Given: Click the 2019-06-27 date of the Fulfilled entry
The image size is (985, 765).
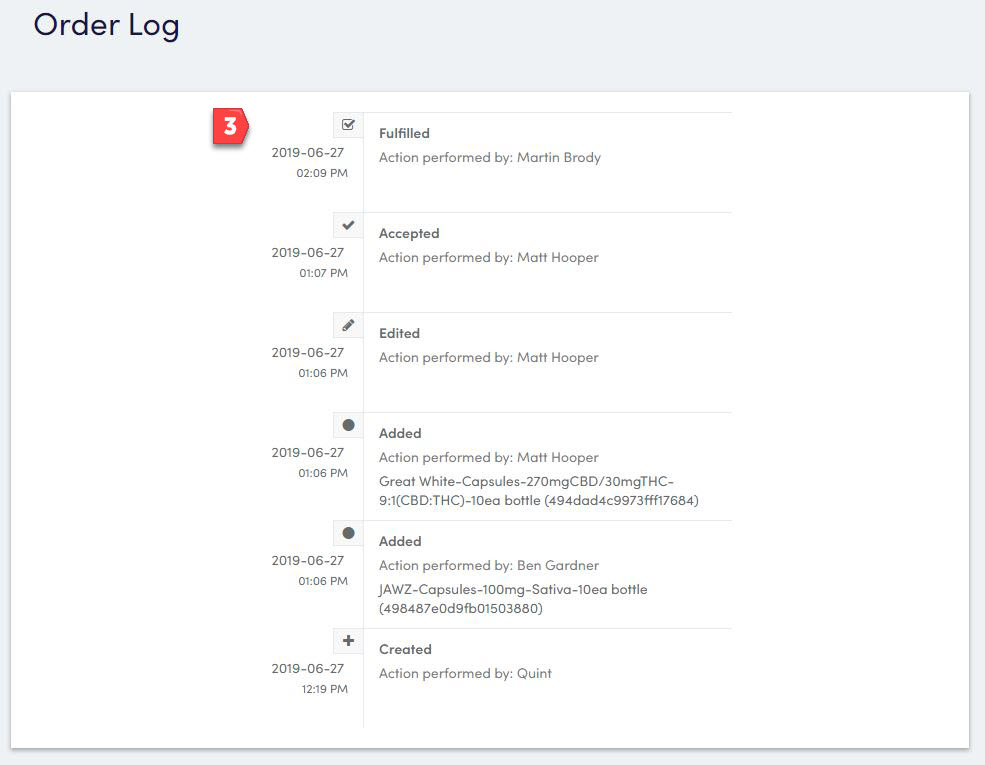Looking at the screenshot, I should pyautogui.click(x=307, y=153).
